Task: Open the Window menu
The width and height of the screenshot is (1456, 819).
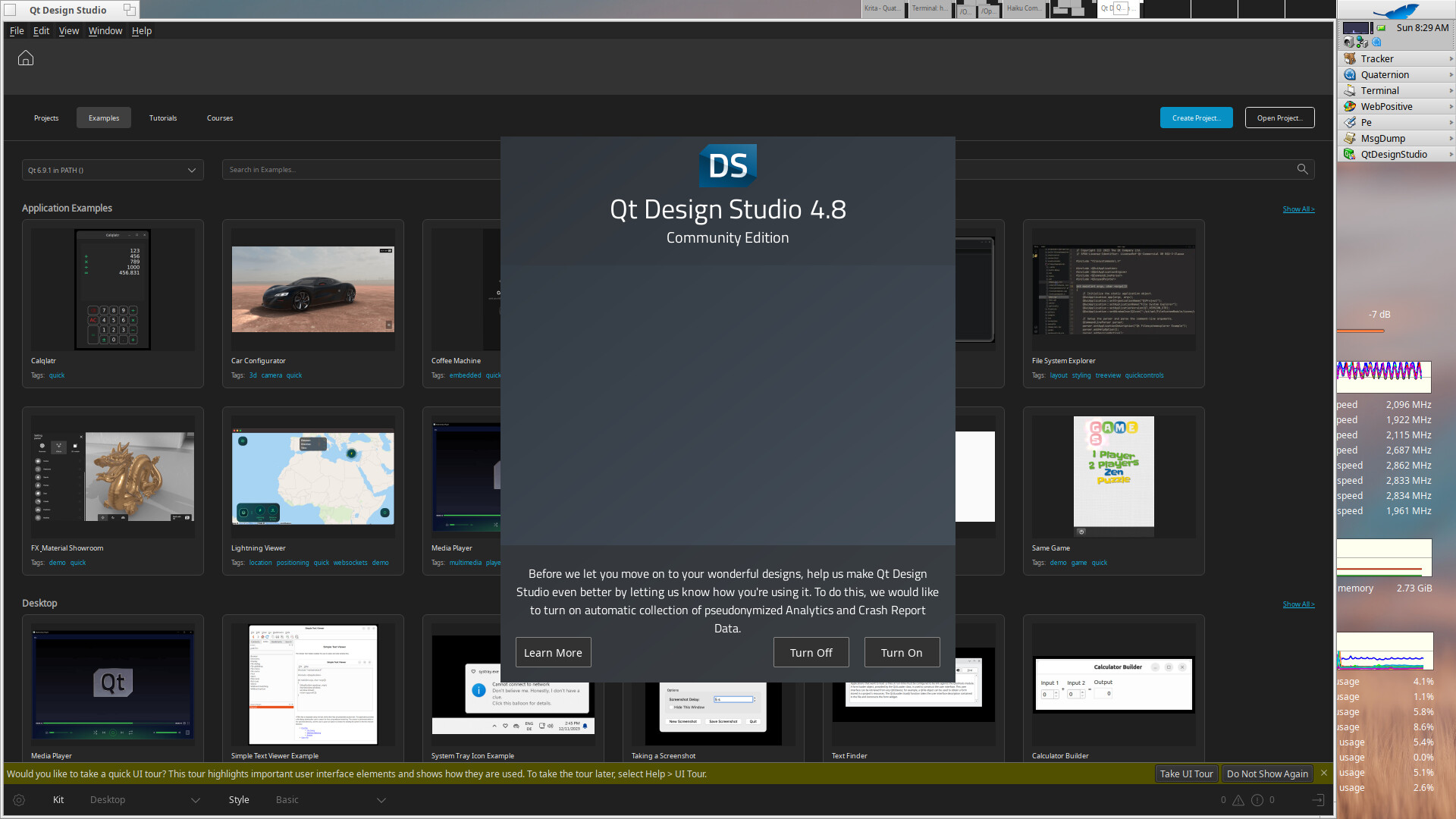Action: pyautogui.click(x=105, y=31)
